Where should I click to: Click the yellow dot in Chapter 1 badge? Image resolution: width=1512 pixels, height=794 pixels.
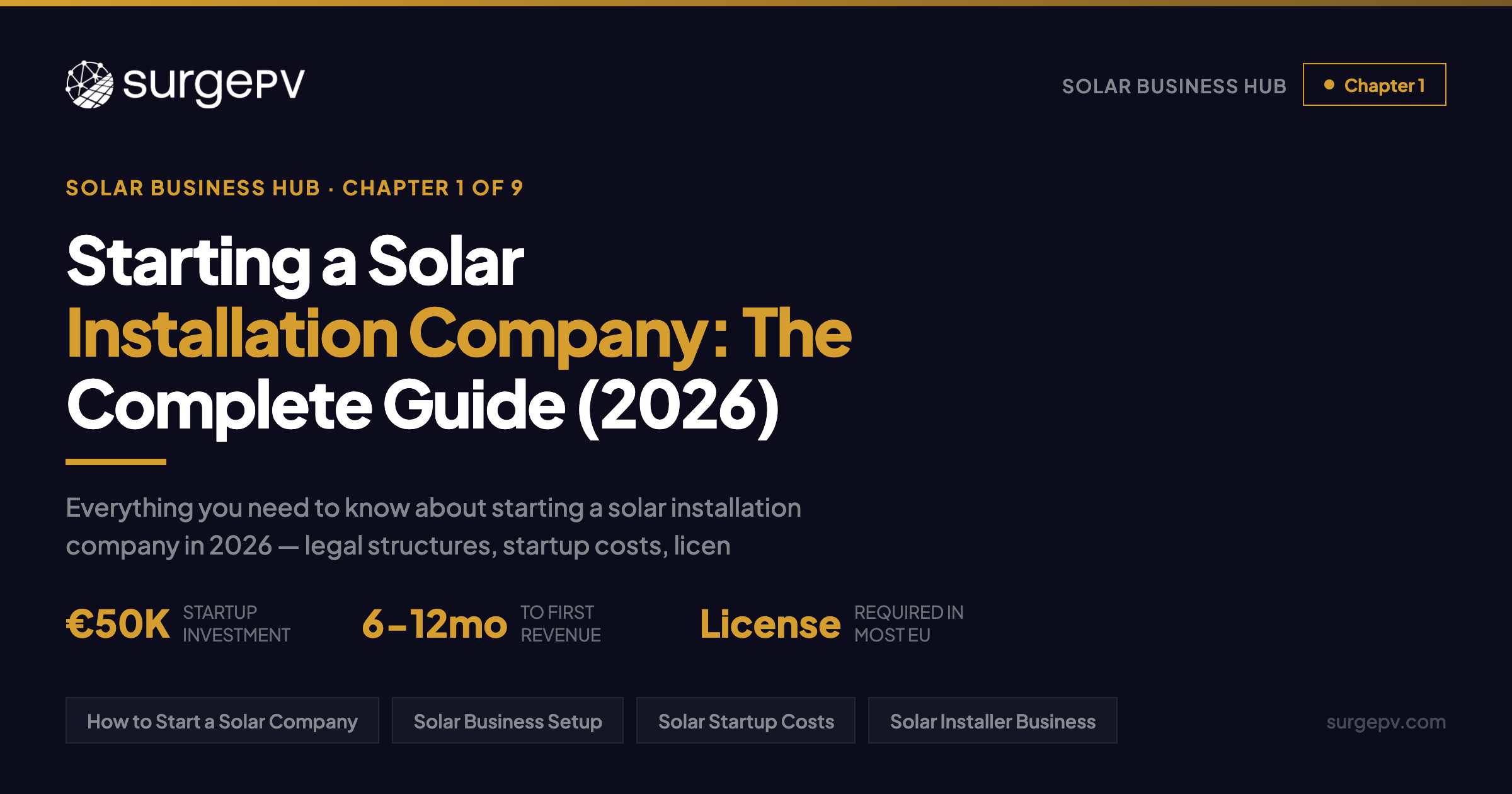[x=1331, y=84]
